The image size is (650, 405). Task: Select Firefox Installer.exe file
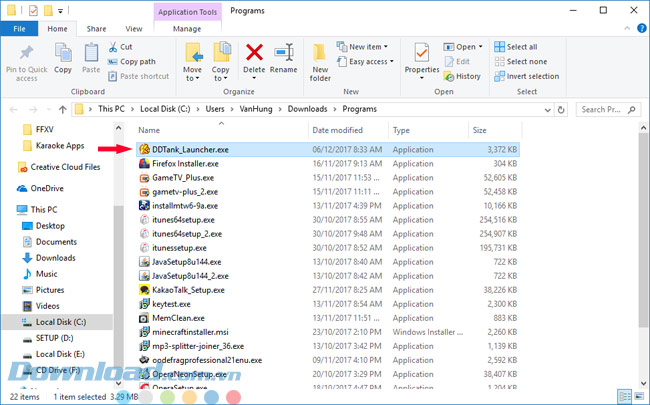click(185, 163)
